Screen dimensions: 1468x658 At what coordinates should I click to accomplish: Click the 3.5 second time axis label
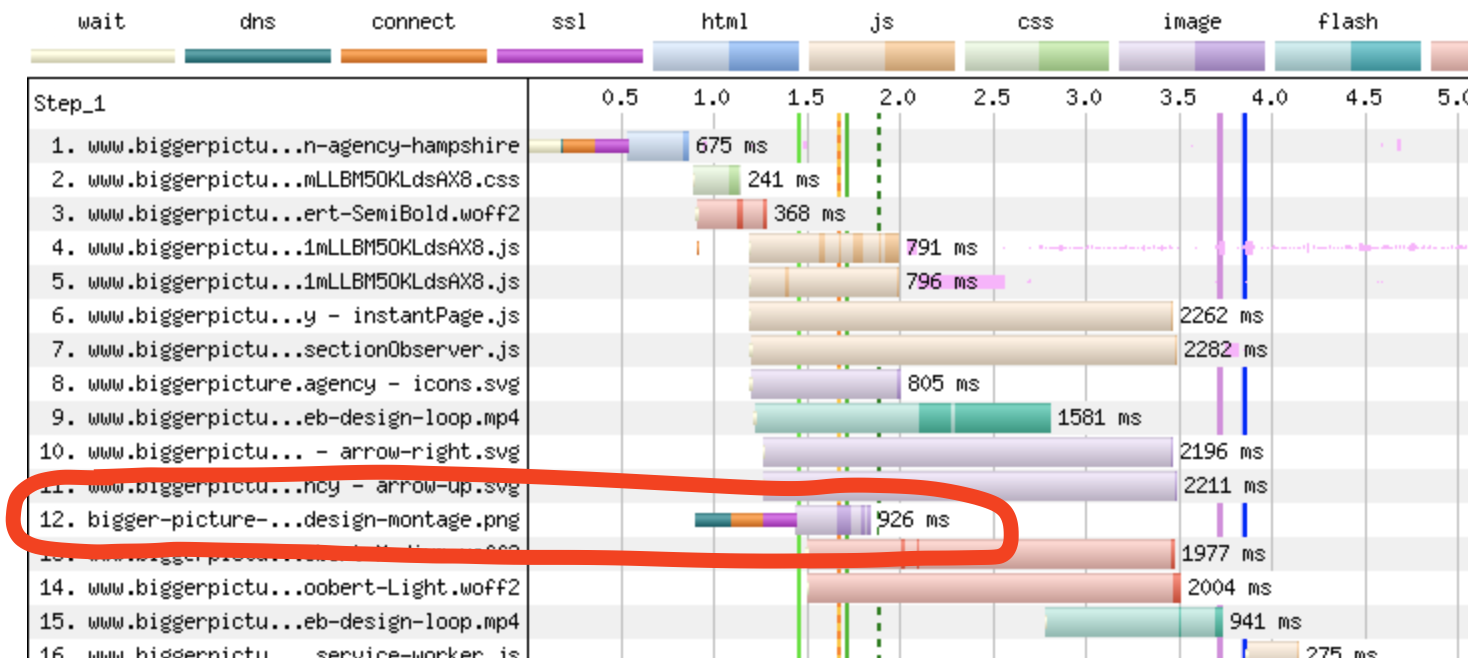(x=1178, y=98)
